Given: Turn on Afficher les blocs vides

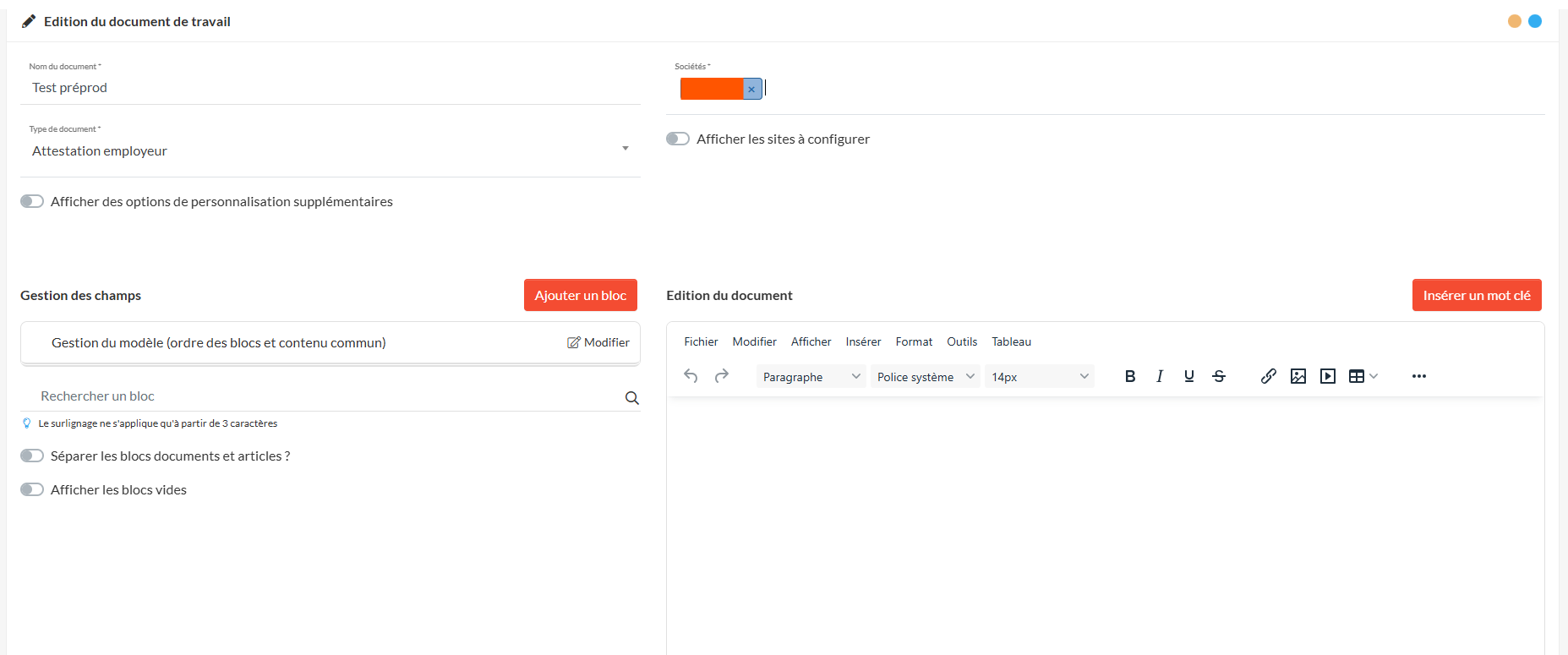Looking at the screenshot, I should (32, 489).
